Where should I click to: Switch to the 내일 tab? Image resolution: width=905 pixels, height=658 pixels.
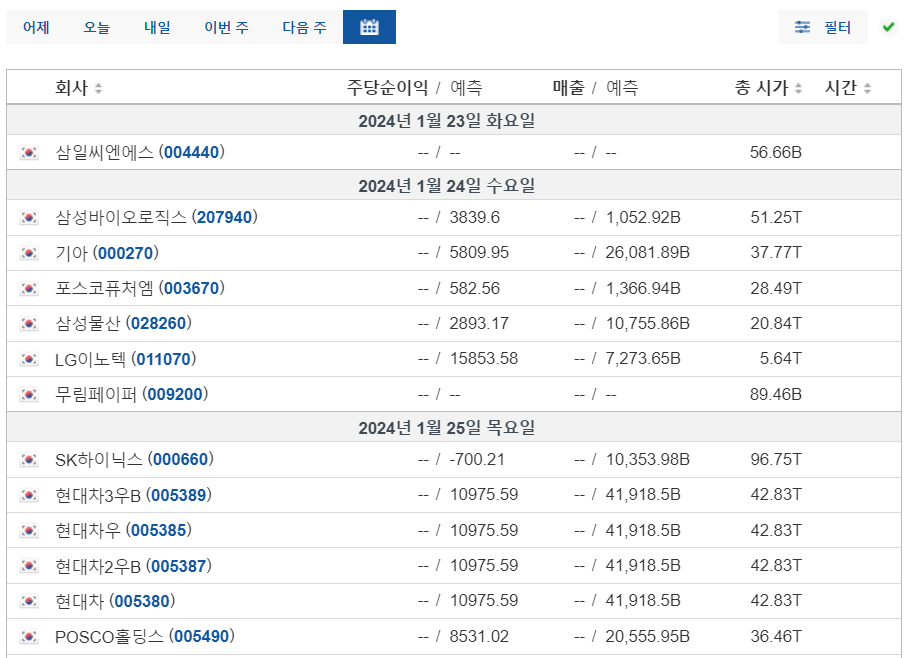[x=157, y=27]
